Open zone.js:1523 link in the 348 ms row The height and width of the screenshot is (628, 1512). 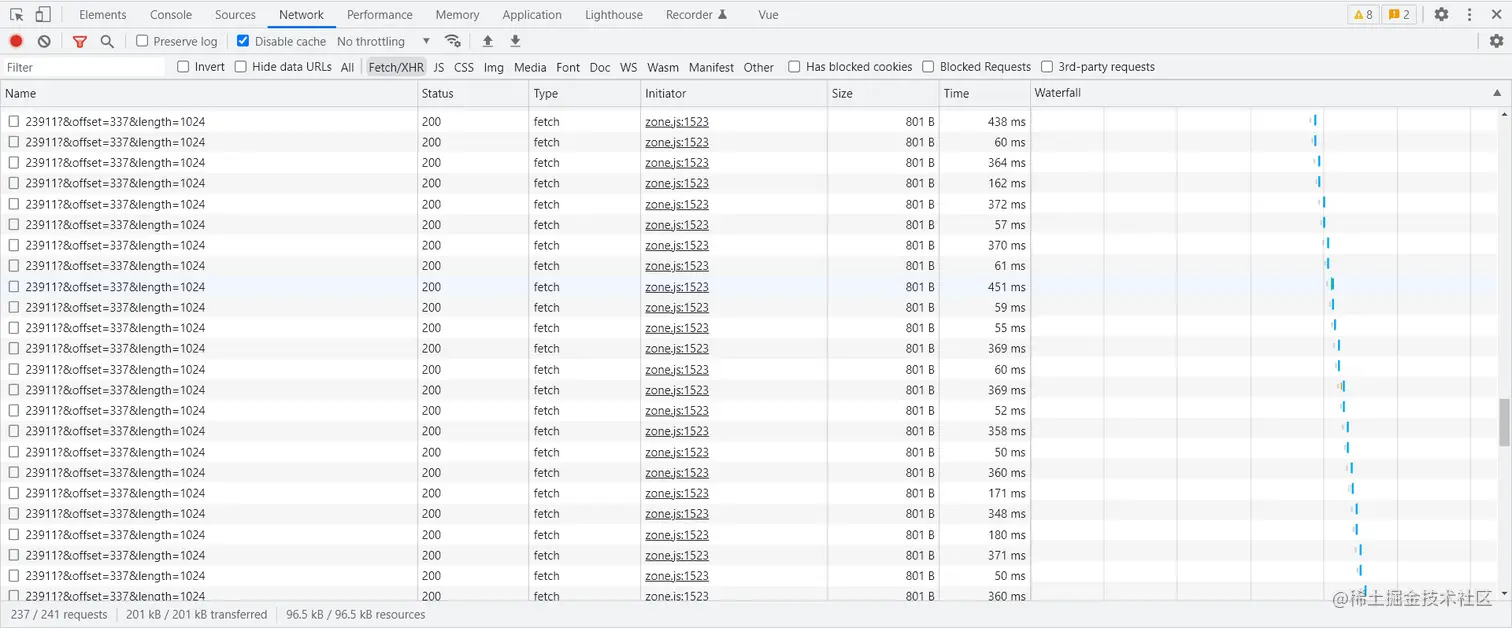pyautogui.click(x=677, y=513)
